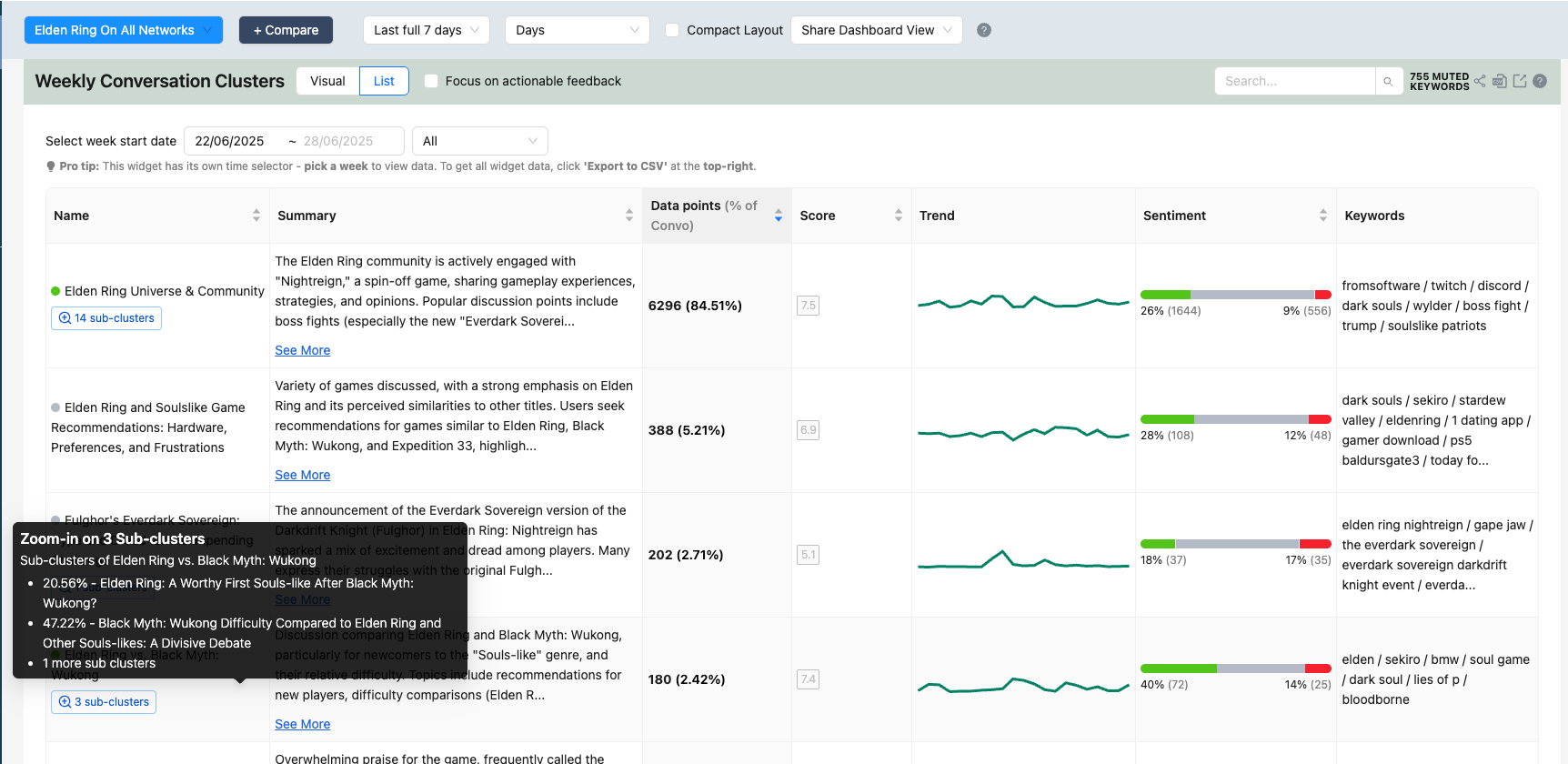Screen dimensions: 1568x764
Task: Click the 40% (72) positive sentiment value
Action: coord(1164,685)
